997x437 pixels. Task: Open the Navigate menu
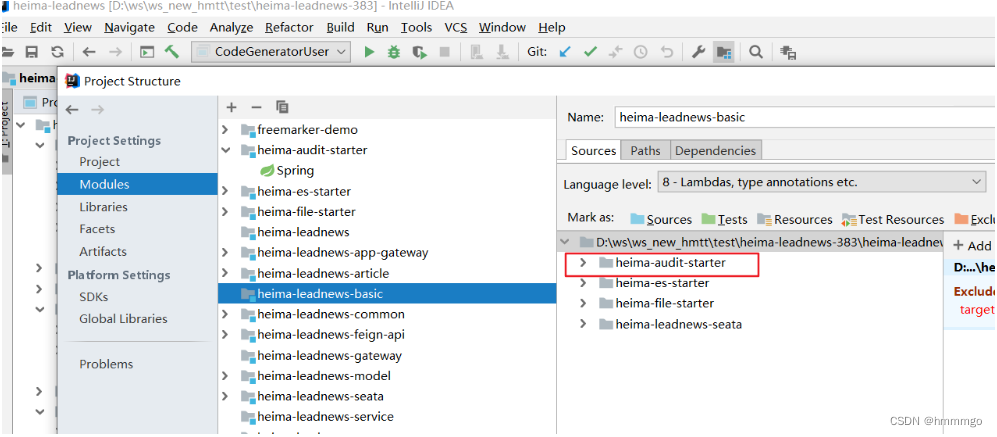click(x=129, y=27)
